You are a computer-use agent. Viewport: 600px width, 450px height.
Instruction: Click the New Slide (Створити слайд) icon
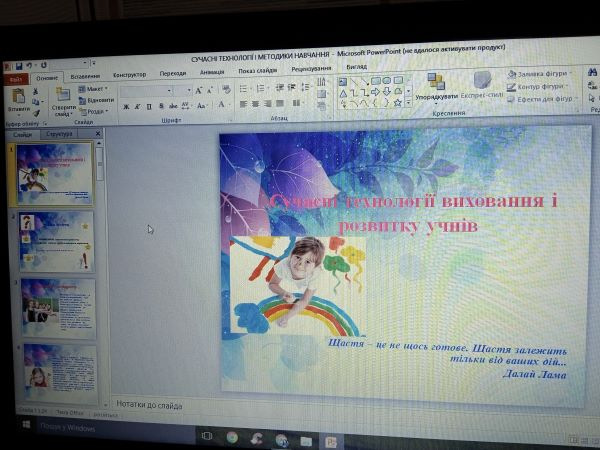[64, 94]
